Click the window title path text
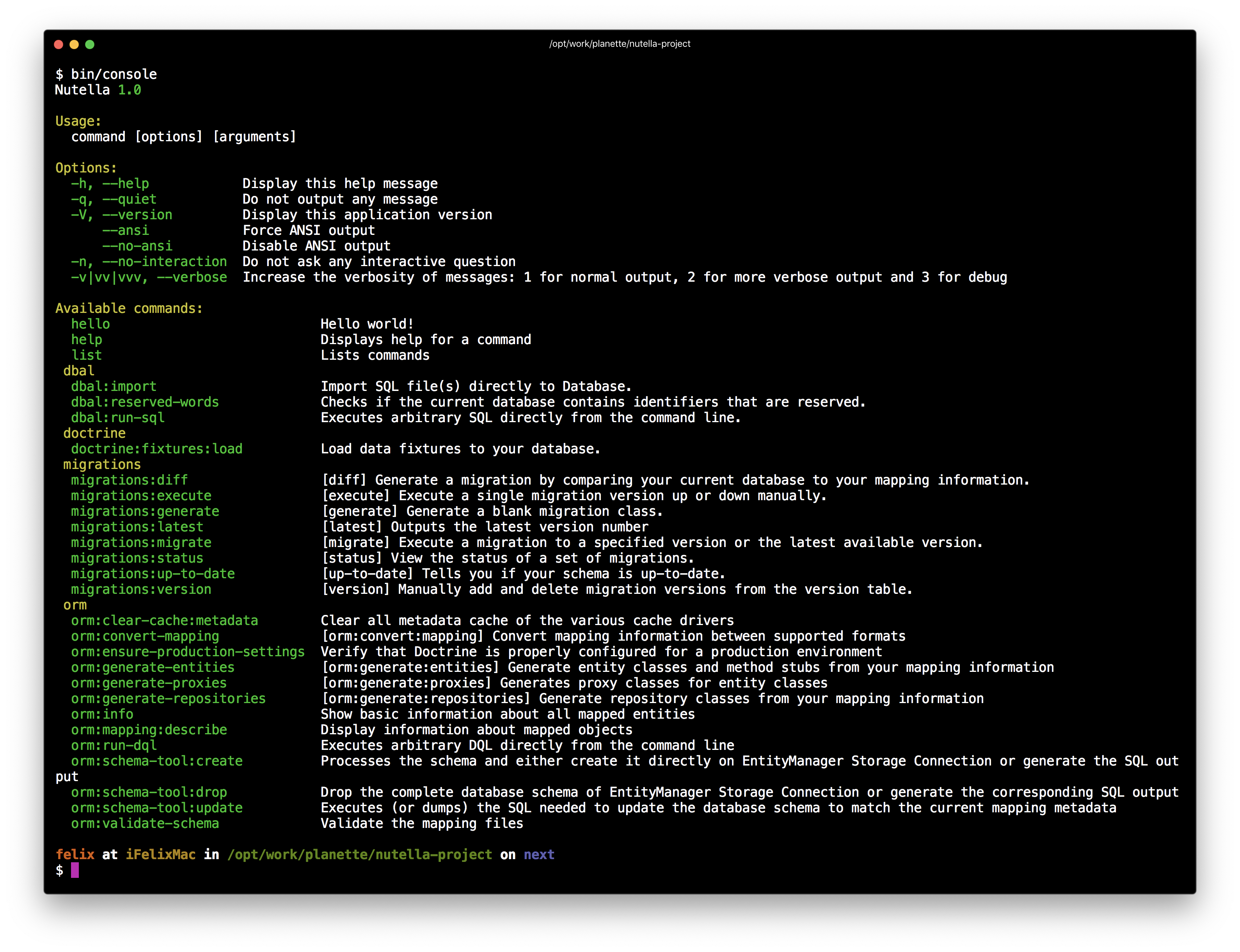 [x=620, y=44]
